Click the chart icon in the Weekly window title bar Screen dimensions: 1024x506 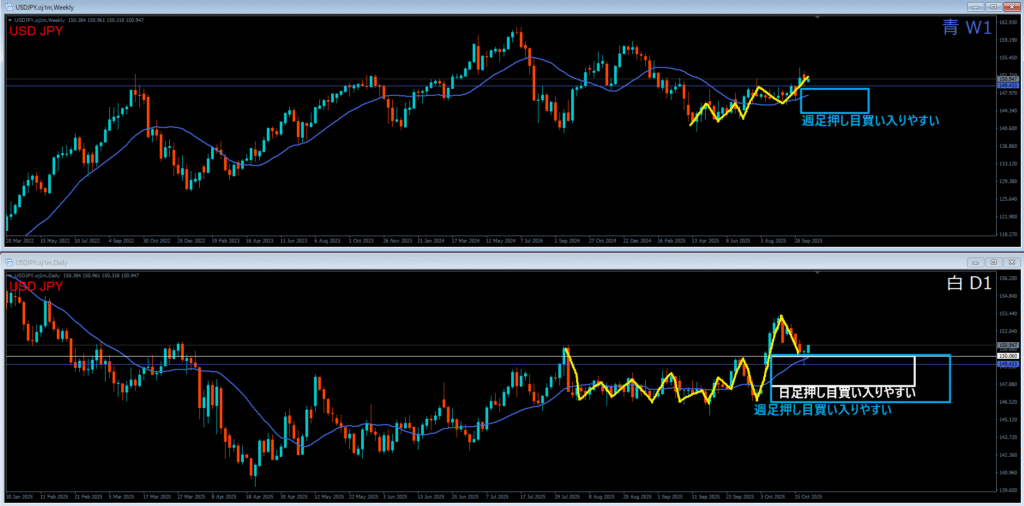pyautogui.click(x=7, y=7)
